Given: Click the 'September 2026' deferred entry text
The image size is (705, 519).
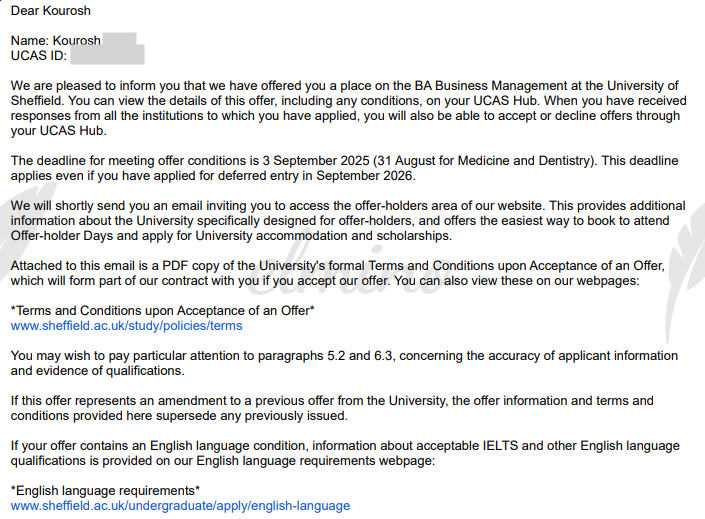Looking at the screenshot, I should click(364, 176).
